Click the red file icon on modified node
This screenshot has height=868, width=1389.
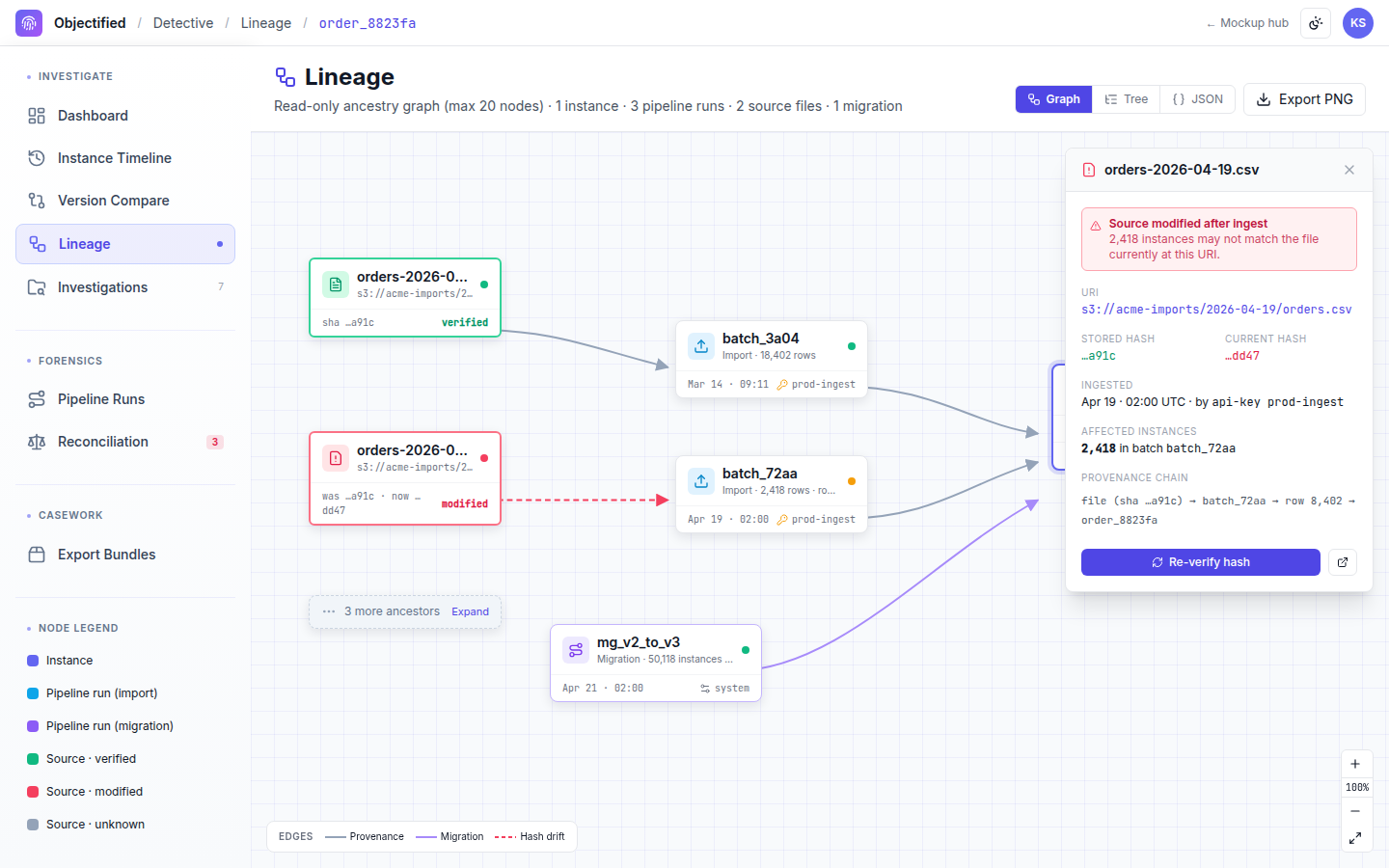(336, 458)
